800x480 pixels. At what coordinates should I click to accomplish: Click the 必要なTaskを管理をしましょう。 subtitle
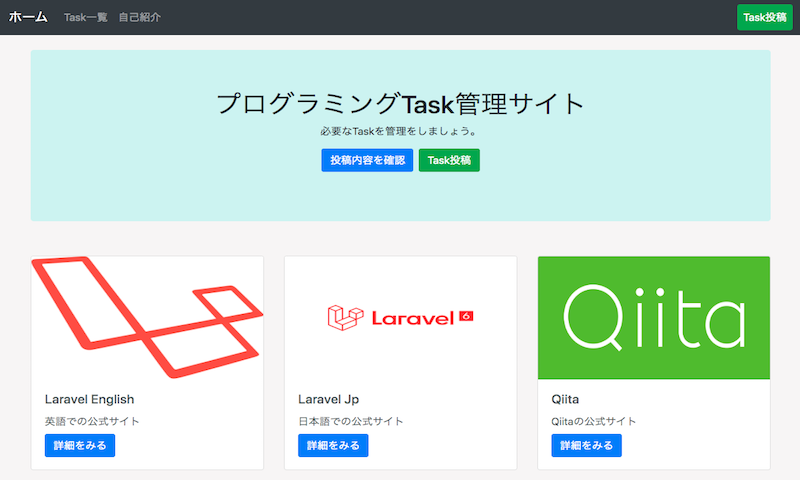400,132
